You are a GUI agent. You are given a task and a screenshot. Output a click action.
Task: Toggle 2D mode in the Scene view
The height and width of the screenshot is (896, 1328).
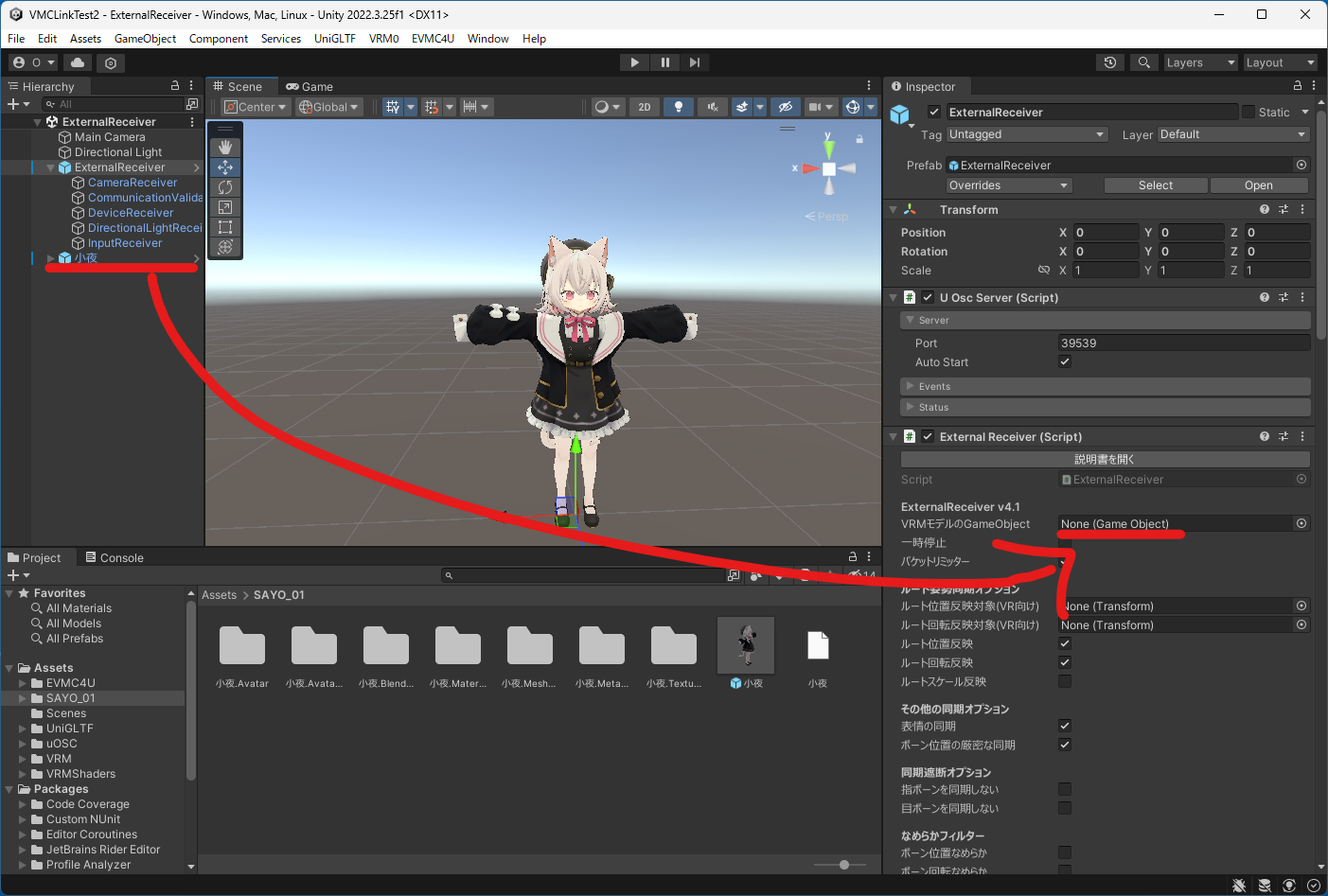(645, 106)
